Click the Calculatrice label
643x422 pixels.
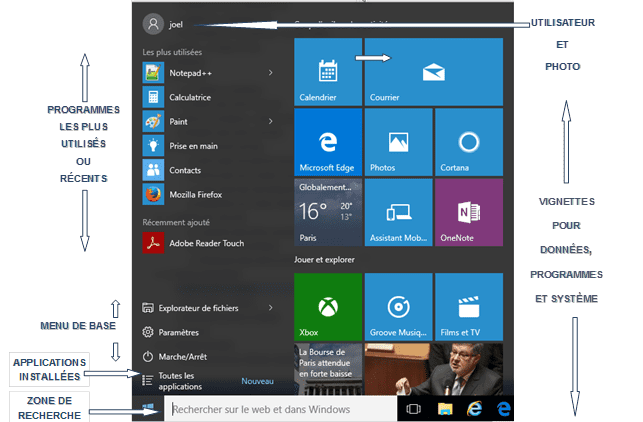tap(190, 97)
